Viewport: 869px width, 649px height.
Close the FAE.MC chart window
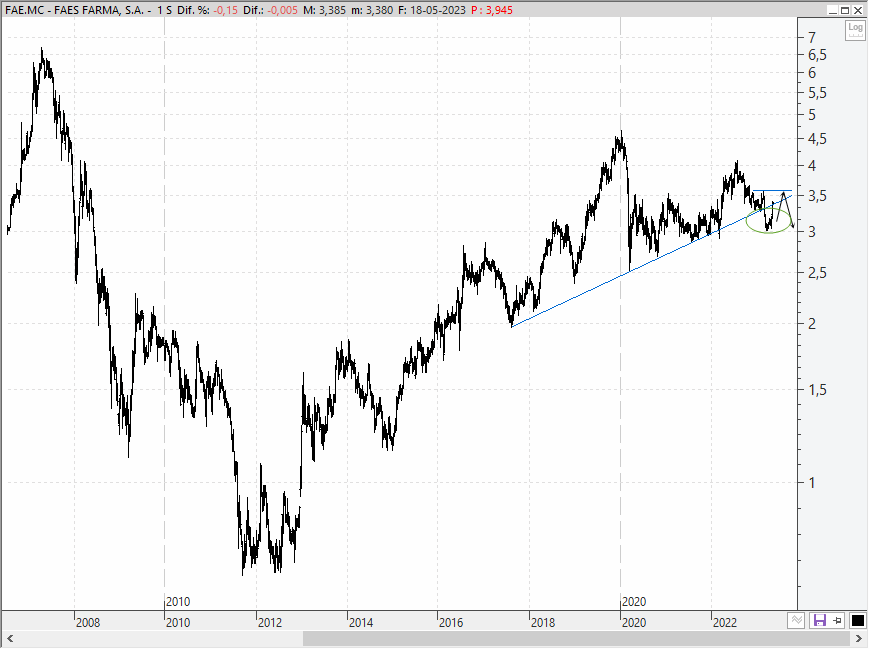click(x=857, y=10)
